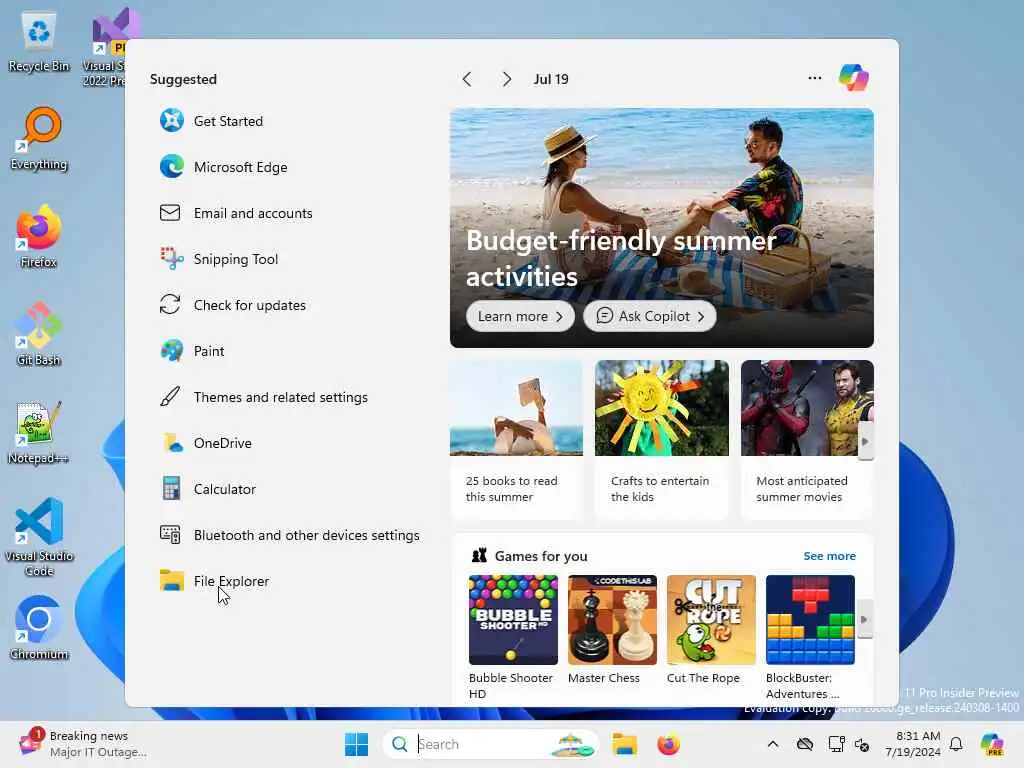Open Crafts to entertain the kids card
The image size is (1024, 768).
662,439
